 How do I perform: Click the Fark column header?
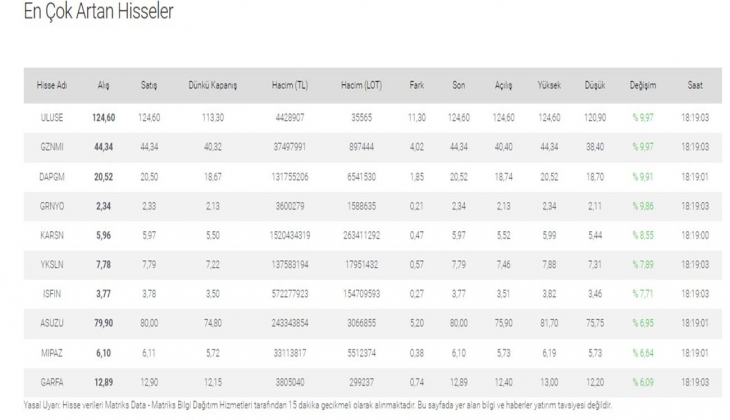(x=417, y=86)
